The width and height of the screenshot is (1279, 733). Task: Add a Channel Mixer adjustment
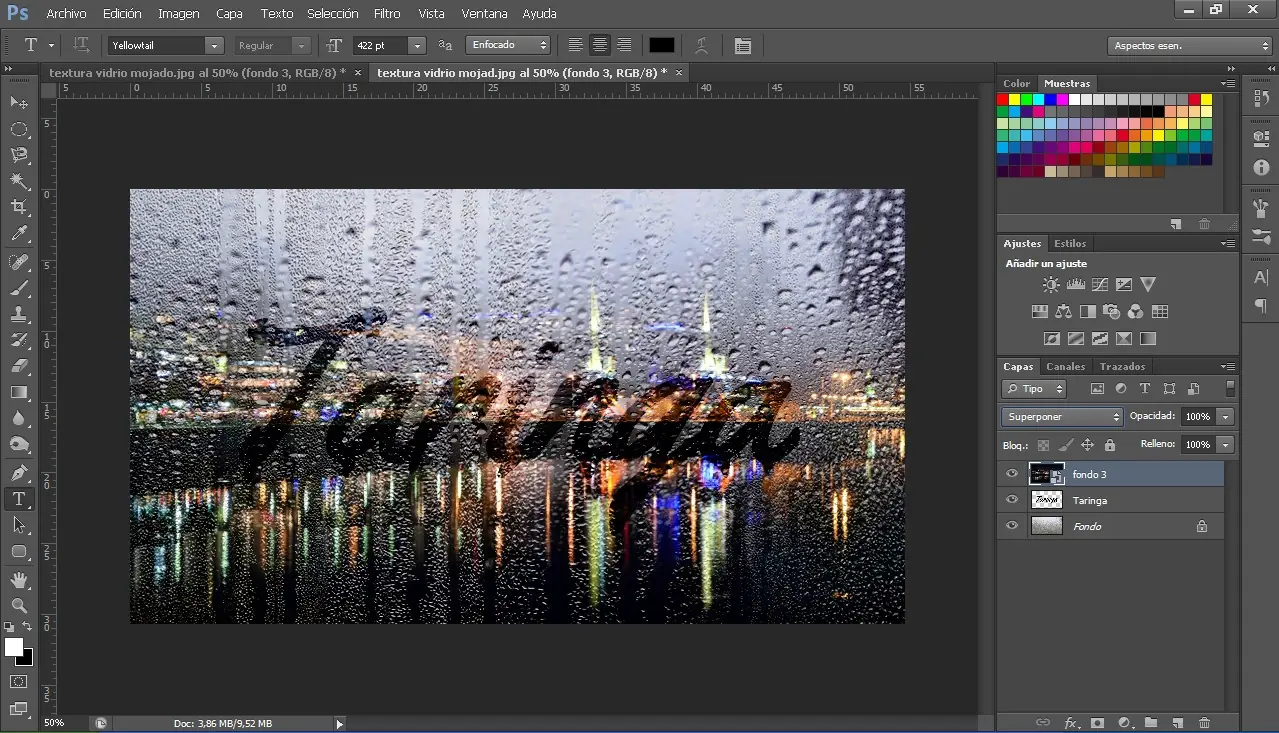pyautogui.click(x=1135, y=312)
